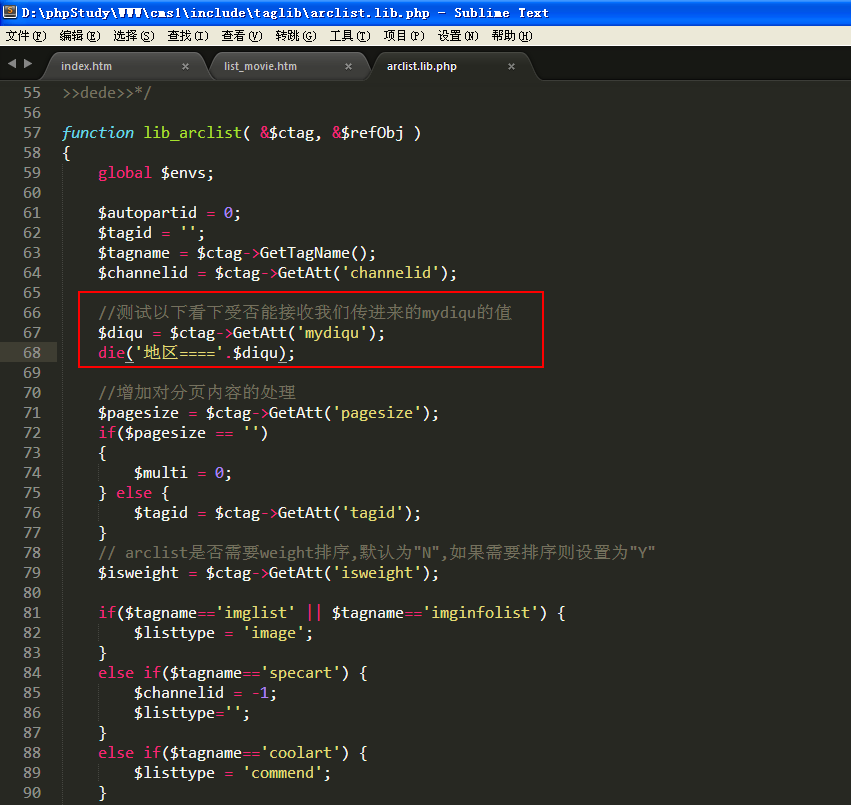The image size is (851, 805).
Task: Click the lib_arclist function name
Action: (x=192, y=133)
